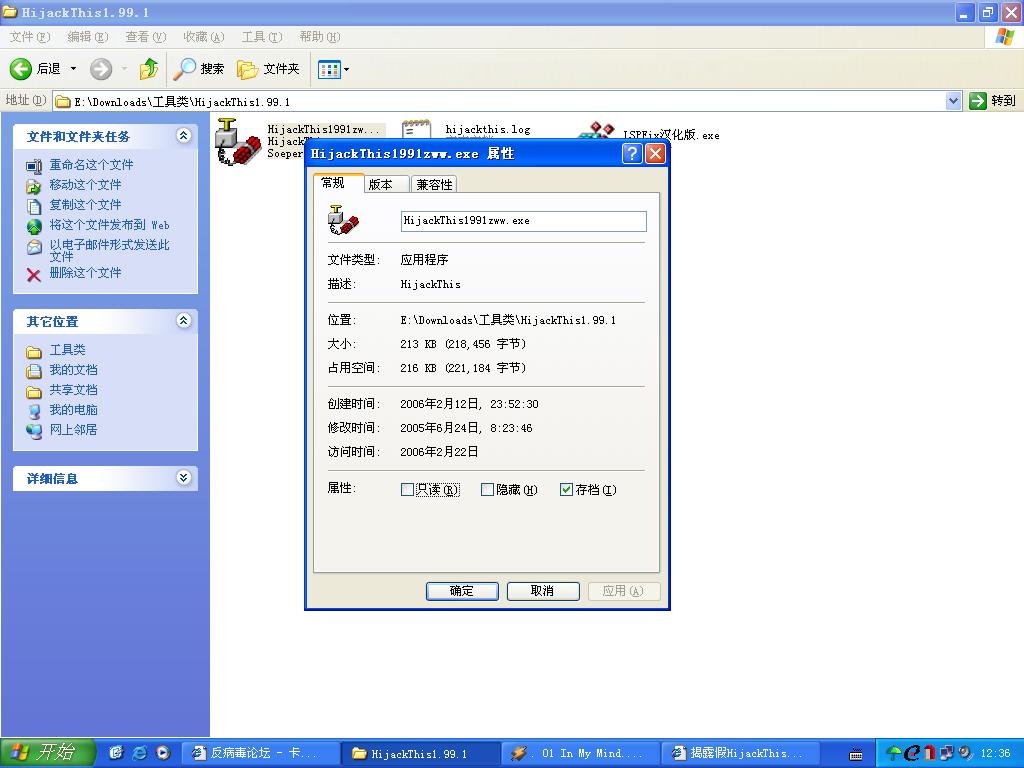The image size is (1024, 768).
Task: Switch to the 兼容性 tab
Action: [434, 185]
